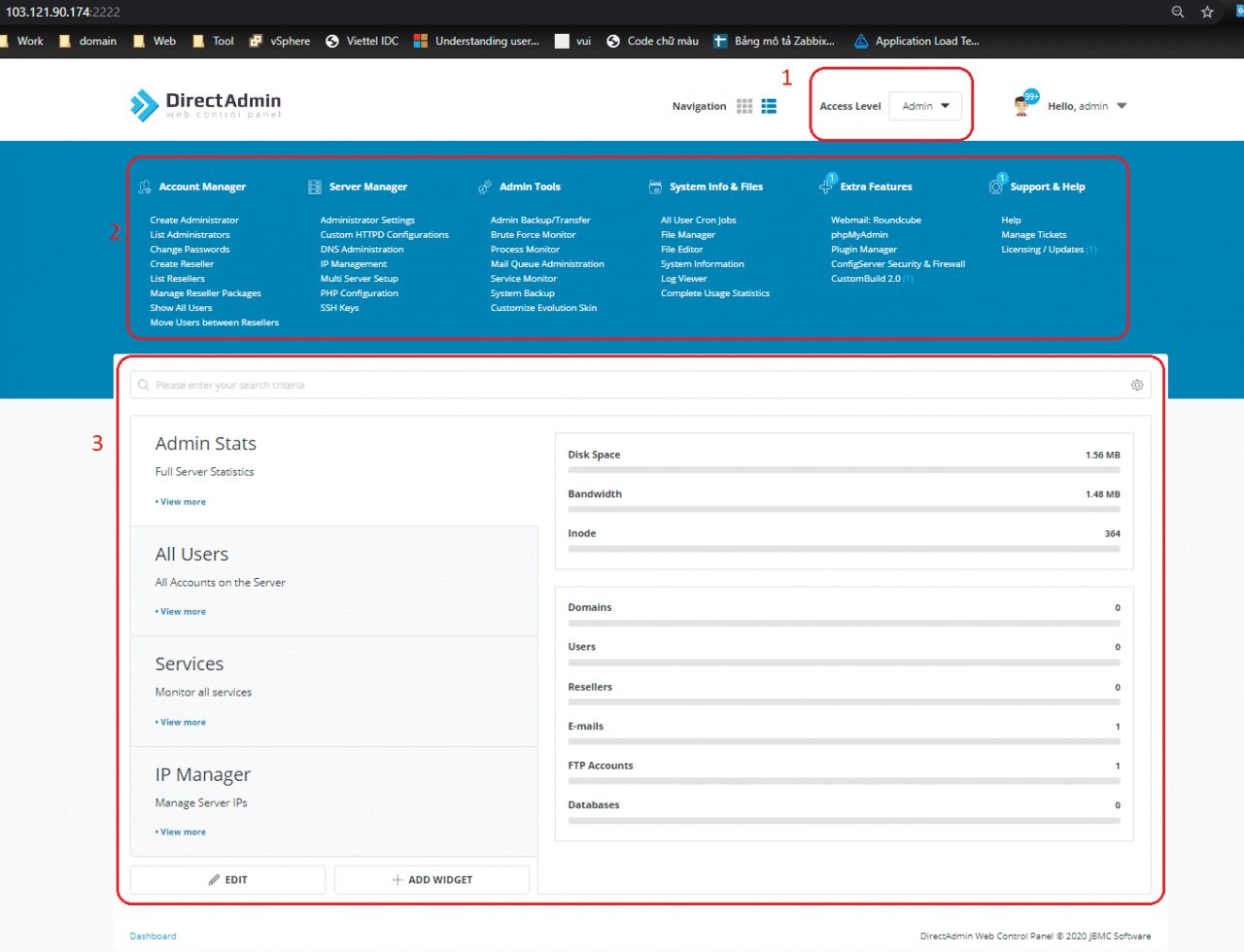Click View more under IP Manager
This screenshot has height=952, width=1244.
click(181, 833)
